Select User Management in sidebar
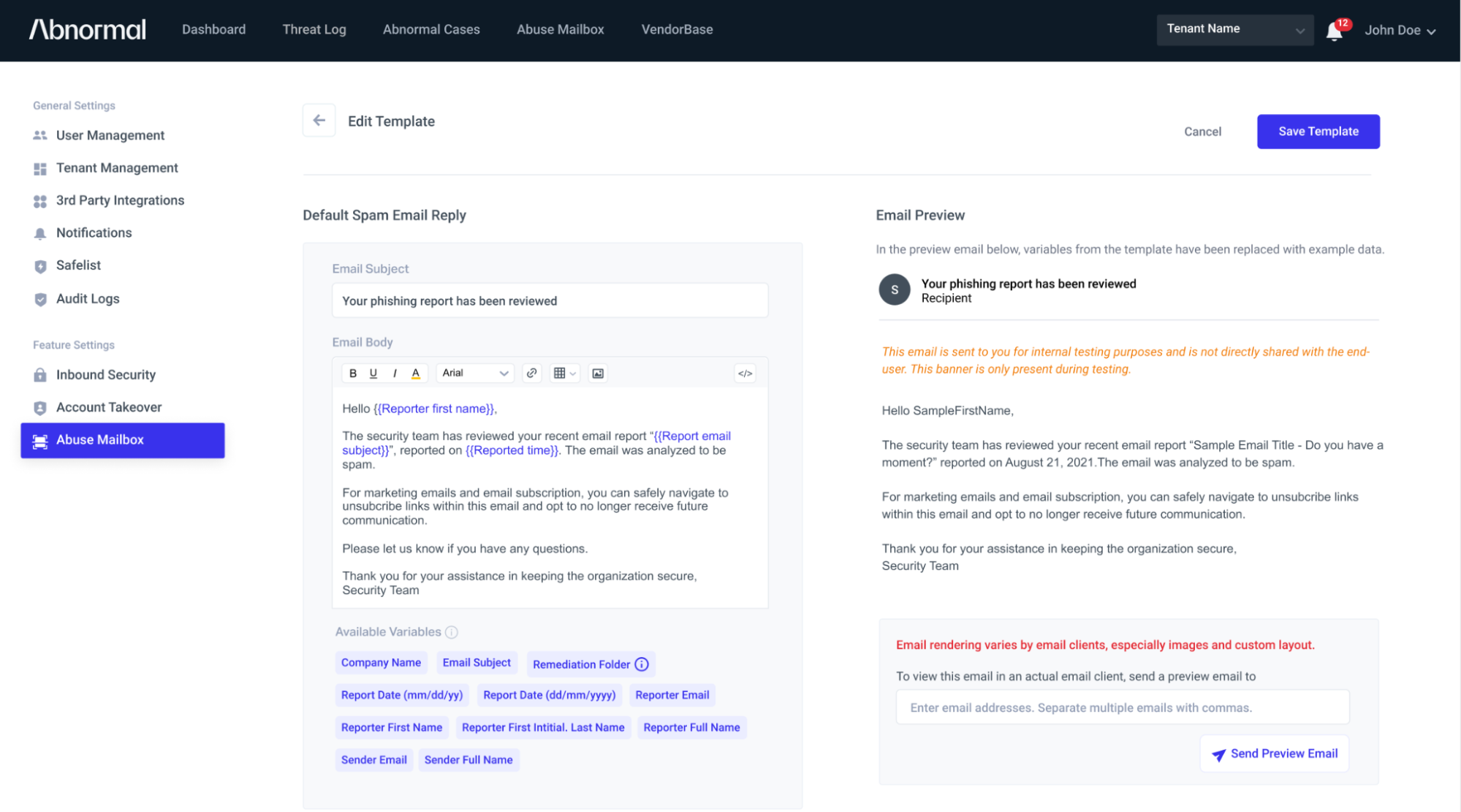This screenshot has width=1461, height=812. pos(110,135)
